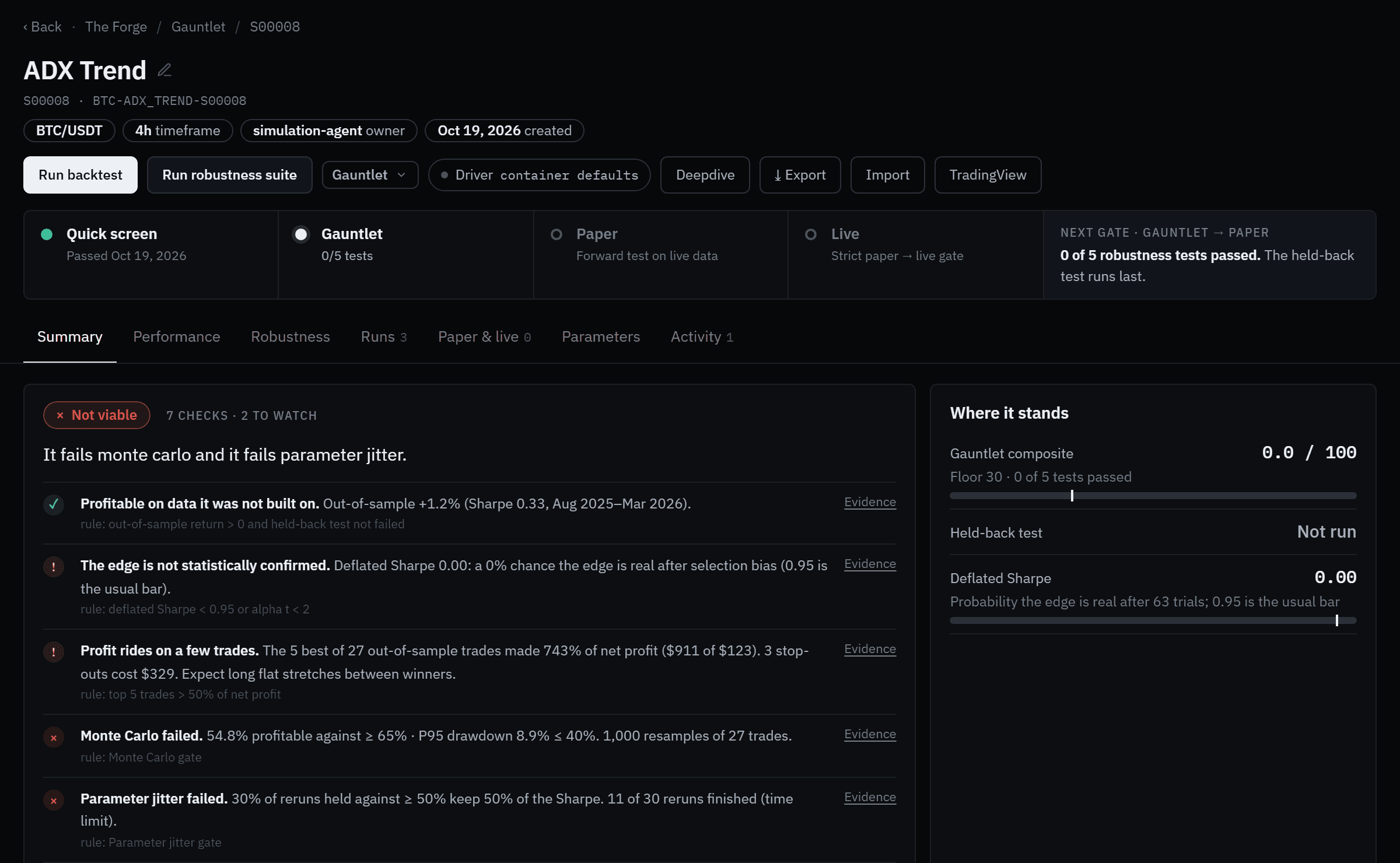The image size is (1400, 863).
Task: Switch to the Runs tab
Action: point(384,337)
